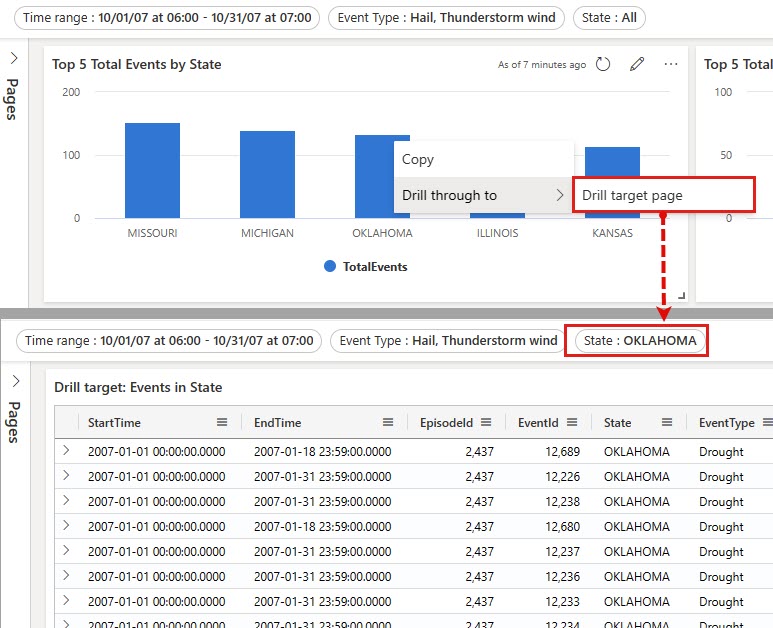Expand table row with EventId 12,238
The image size is (773, 628).
(x=66, y=501)
